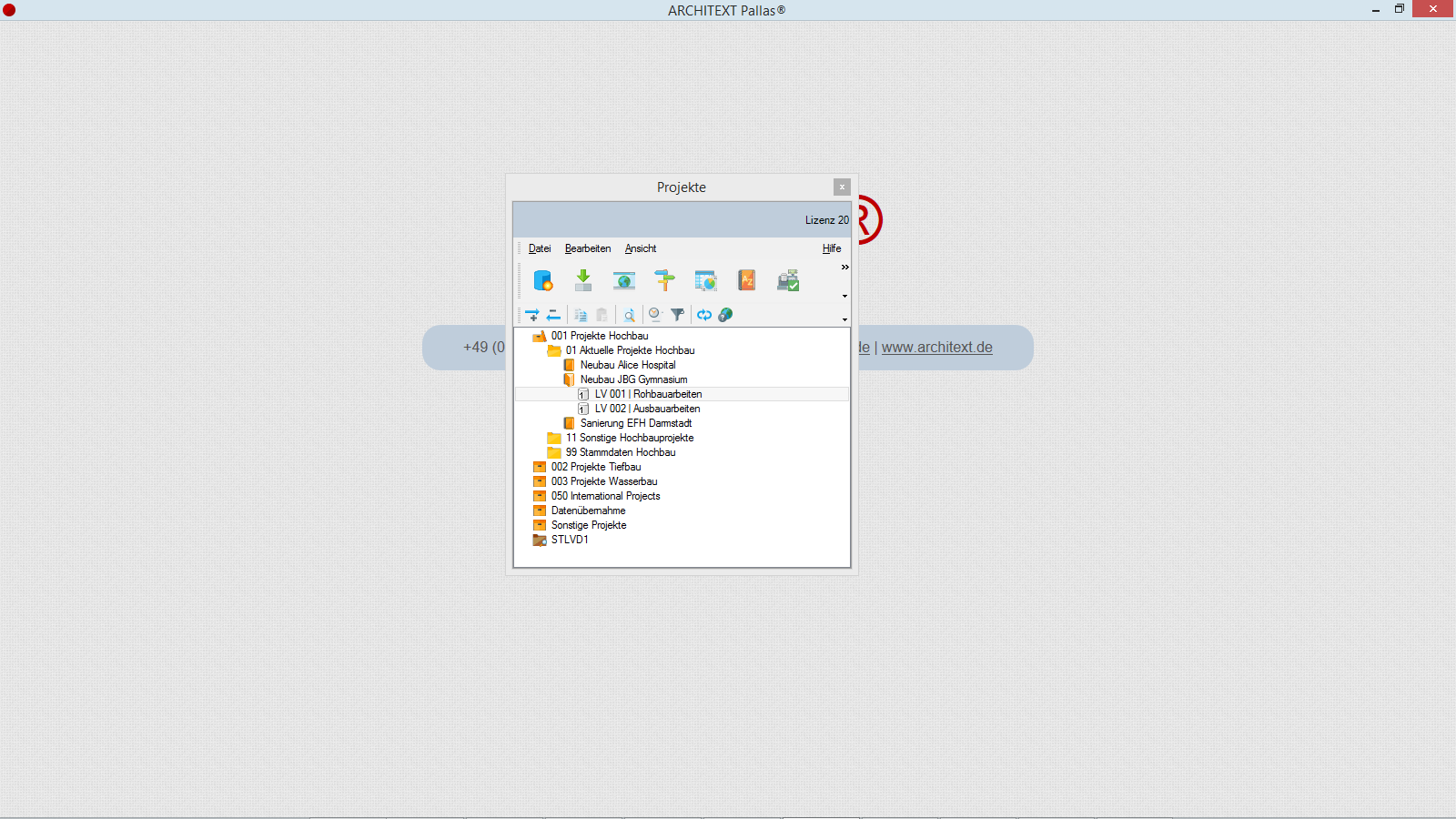Open the Hilfe menu
The height and width of the screenshot is (819, 1456).
point(832,248)
